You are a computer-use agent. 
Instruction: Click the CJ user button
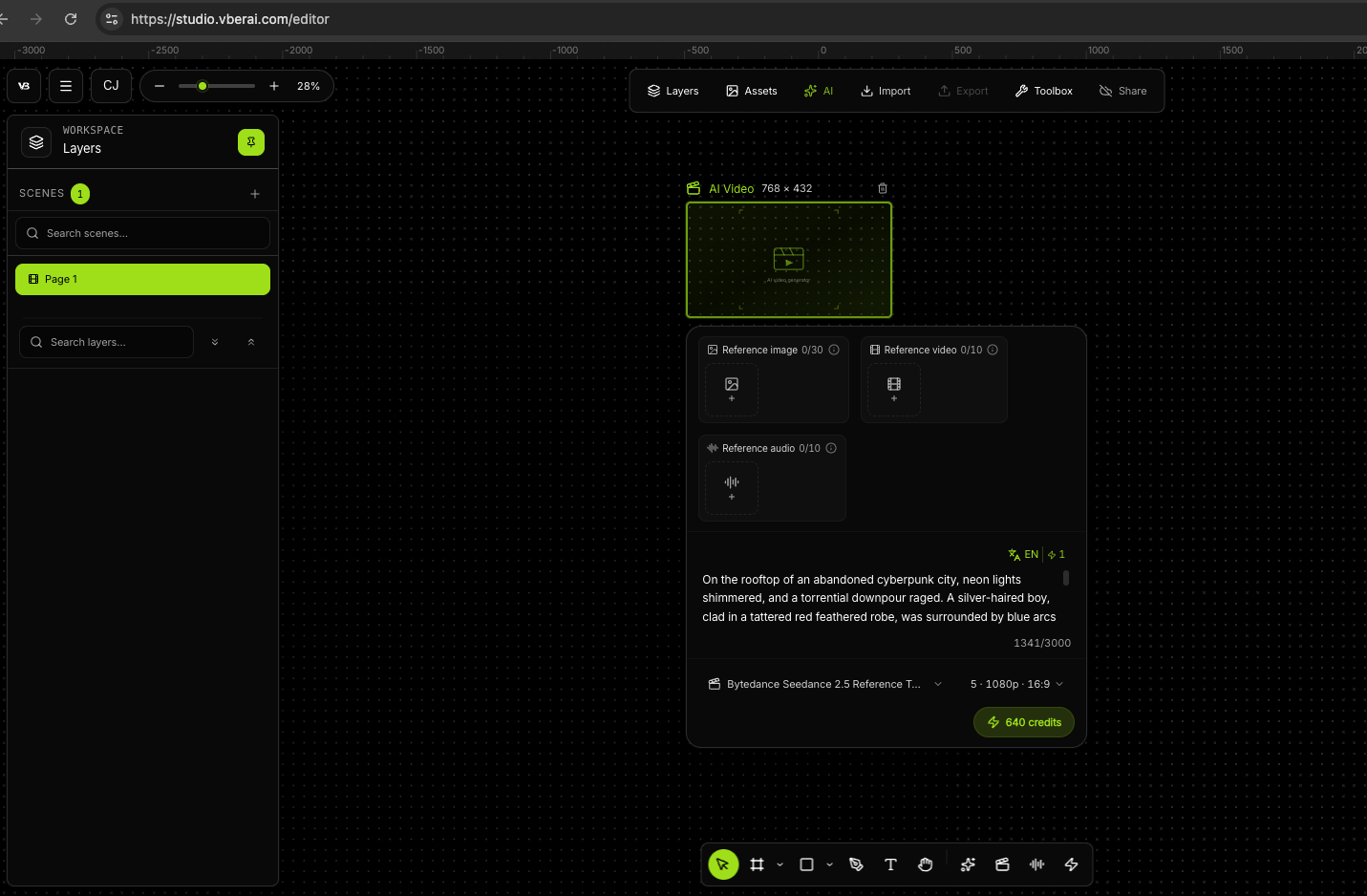tap(111, 86)
